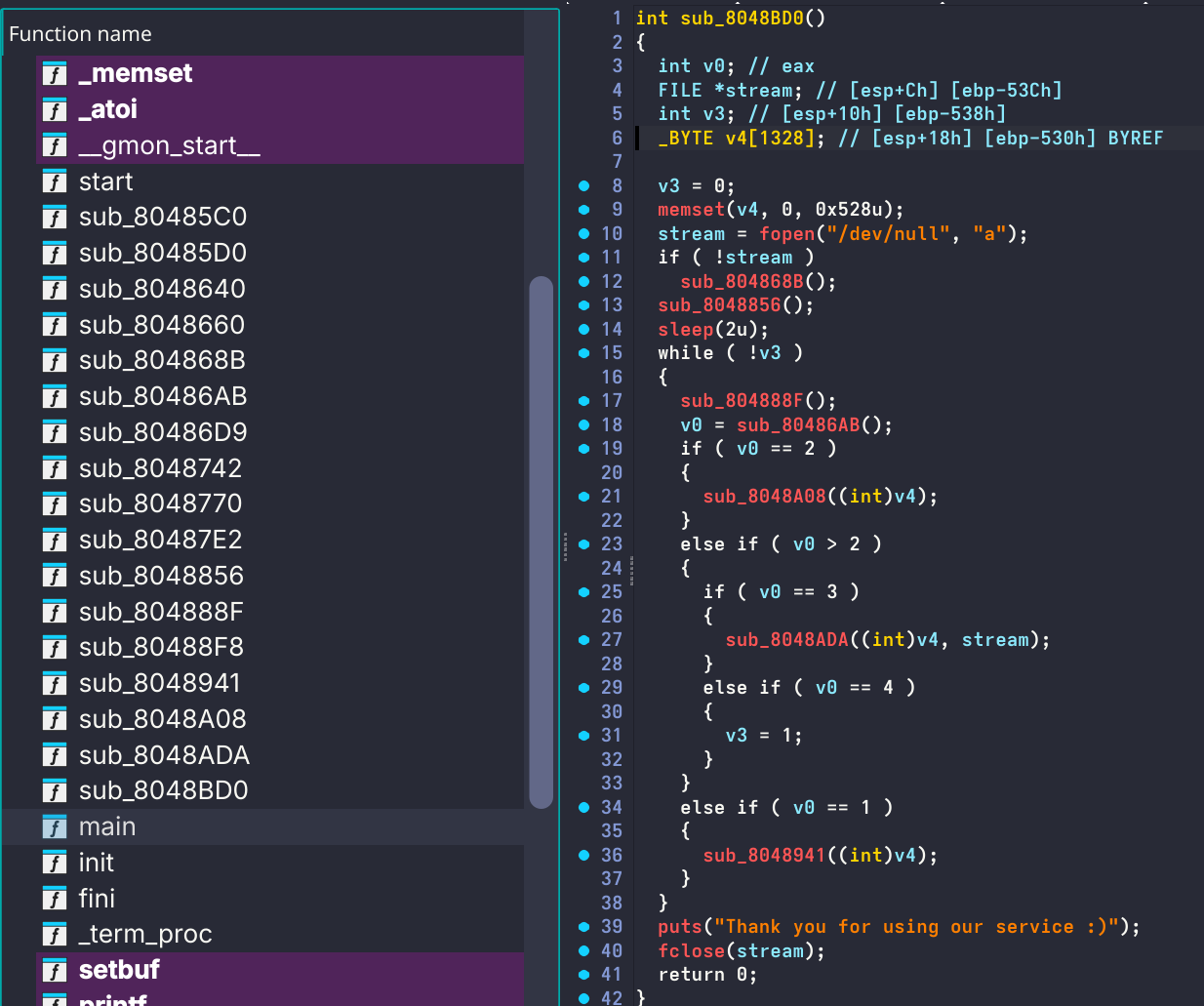Click the Function name column header
The width and height of the screenshot is (1204, 1006).
(263, 33)
